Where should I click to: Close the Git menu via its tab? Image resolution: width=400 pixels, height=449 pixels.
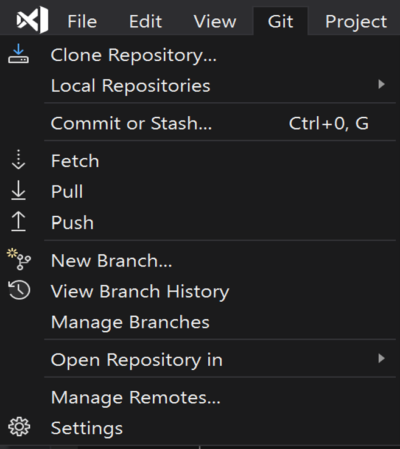pyautogui.click(x=280, y=22)
